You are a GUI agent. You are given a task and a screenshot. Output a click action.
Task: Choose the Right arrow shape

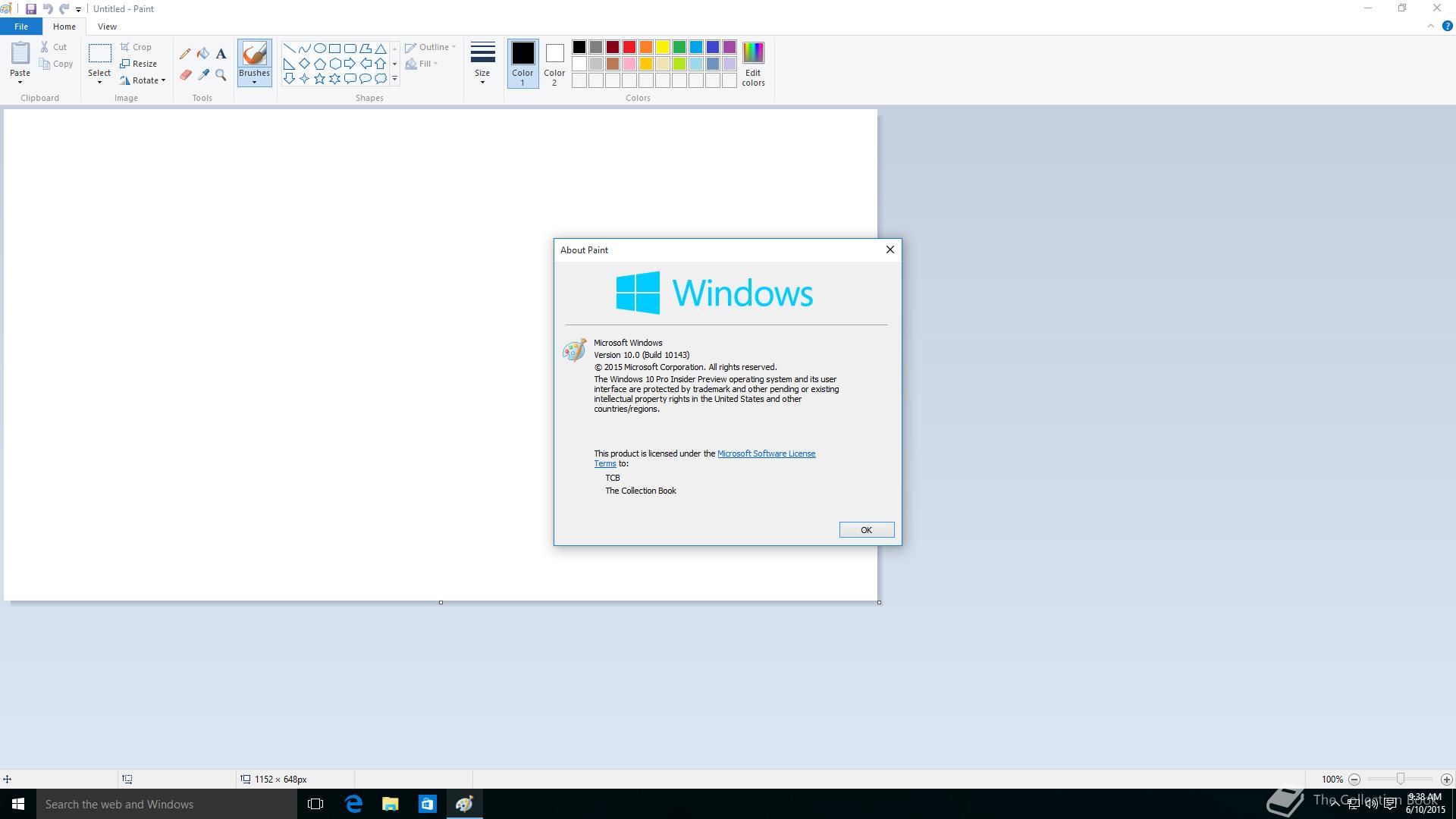[x=350, y=64]
